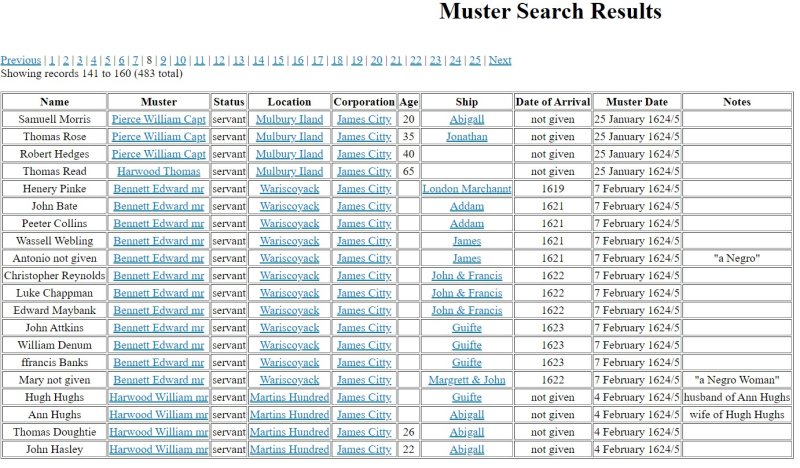Select the name cell Samuell Morris
800x468 pixels.
click(x=55, y=119)
